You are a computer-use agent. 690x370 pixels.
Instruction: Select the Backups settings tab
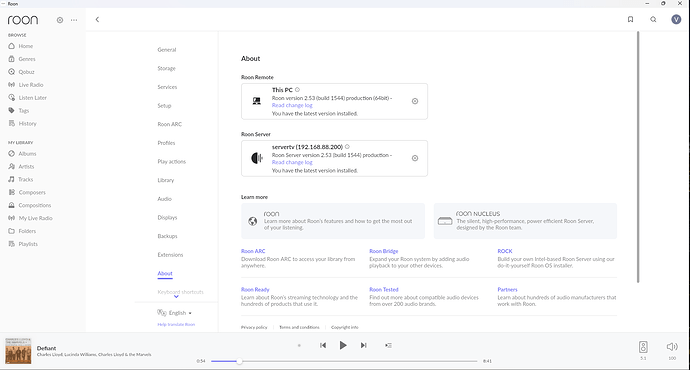click(x=168, y=236)
